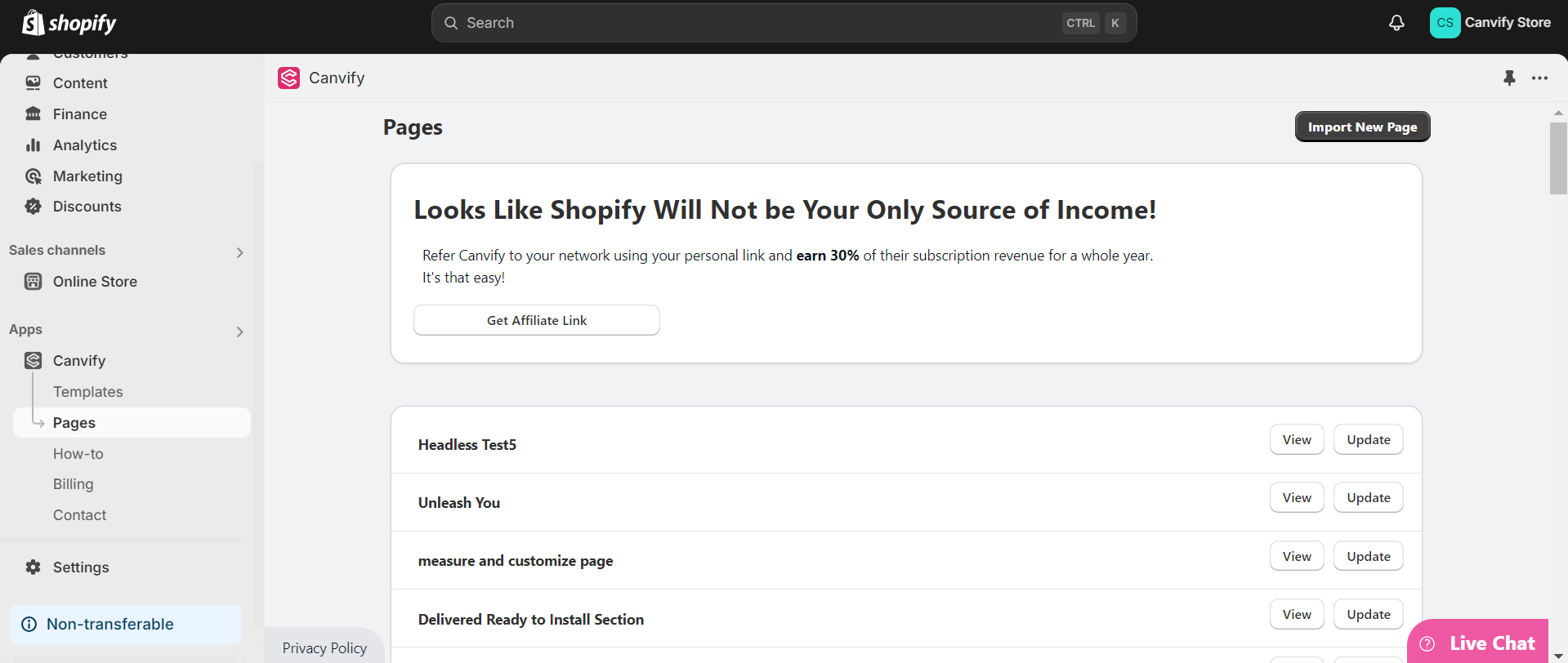Click the Marketing target icon
1568x663 pixels.
coord(33,176)
